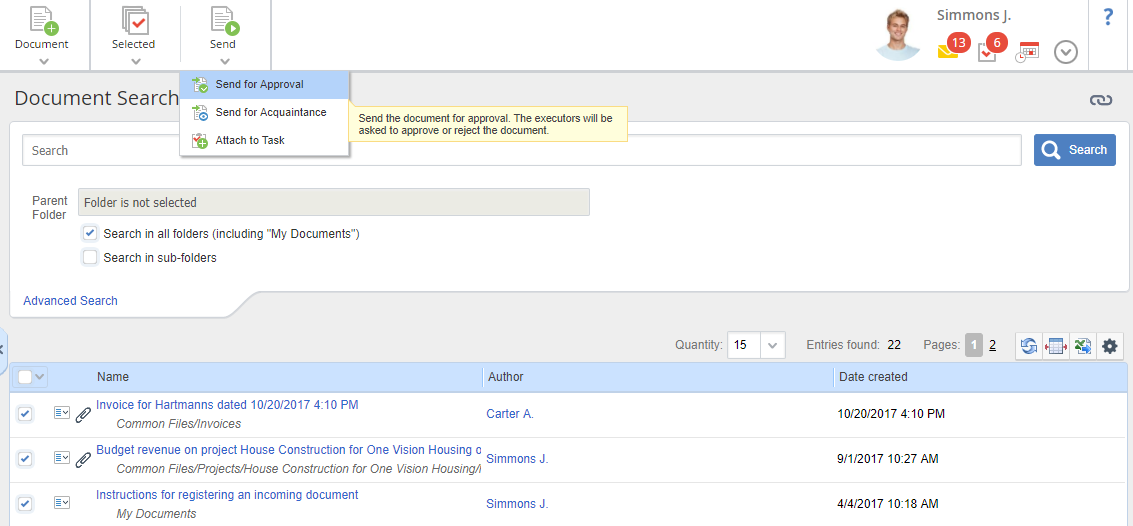Open the Advanced Search link
The image size is (1133, 526).
coord(70,300)
